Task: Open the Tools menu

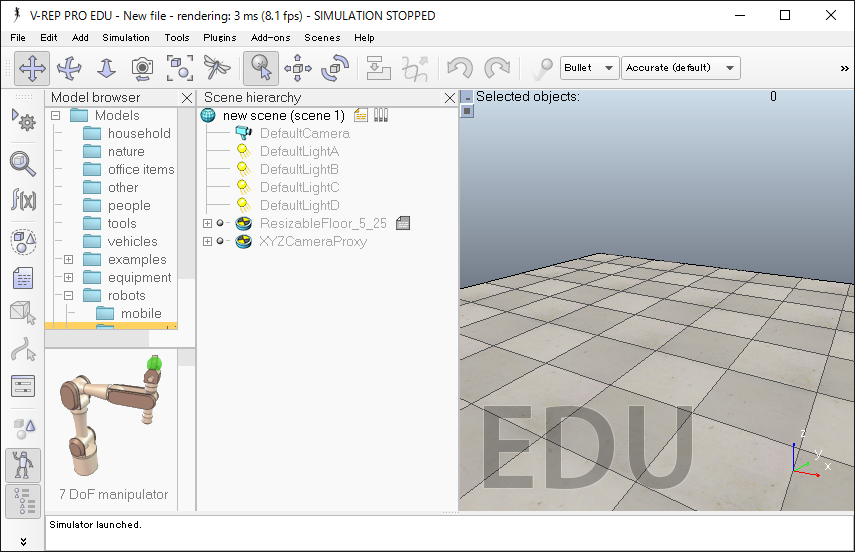Action: [177, 38]
